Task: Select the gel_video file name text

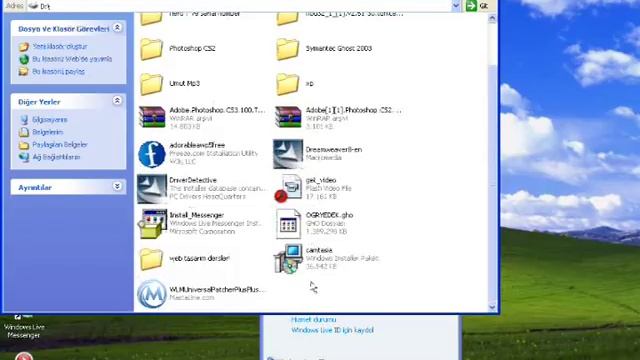Action: 321,180
